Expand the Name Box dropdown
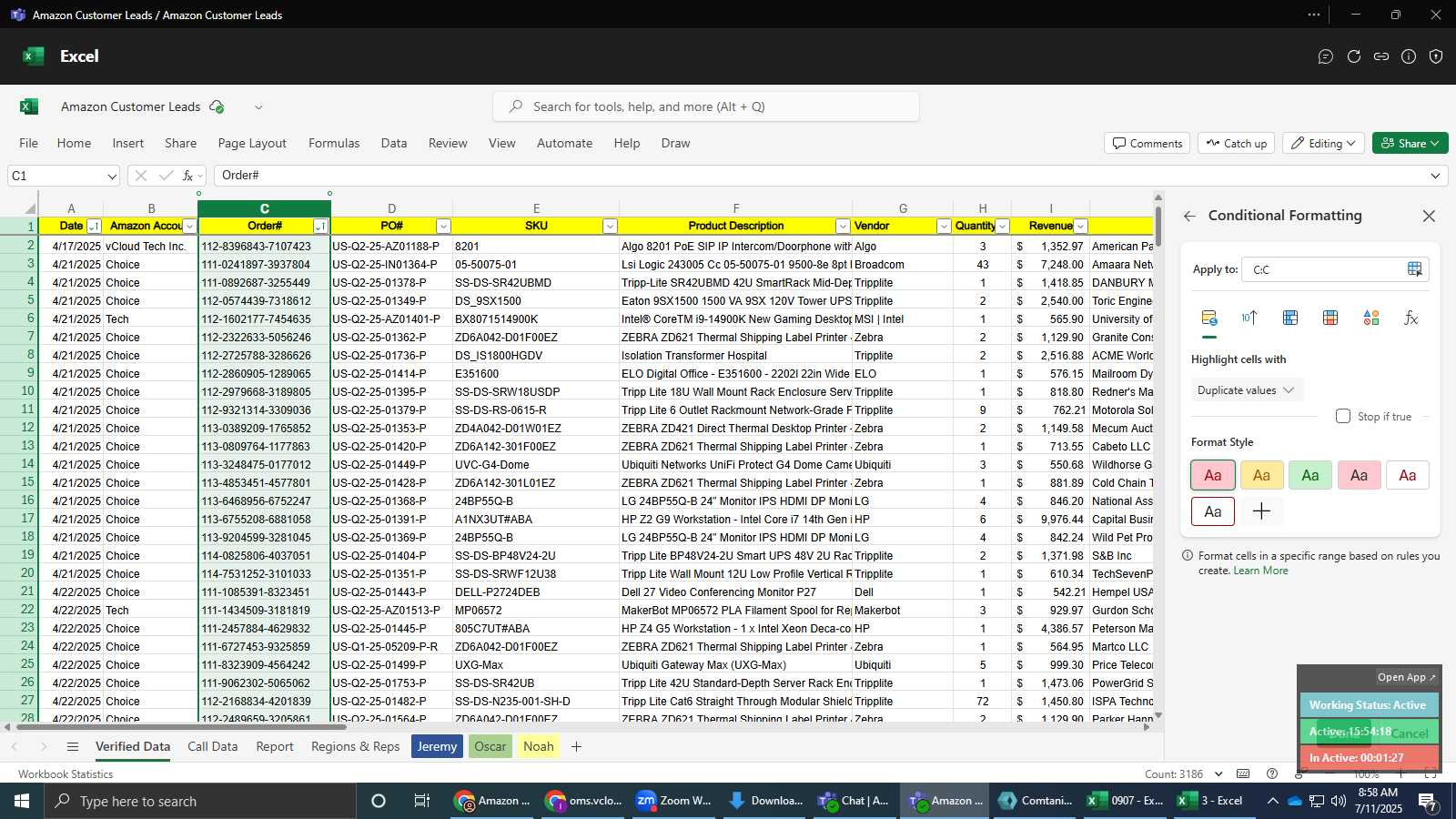The width and height of the screenshot is (1456, 819). pyautogui.click(x=112, y=176)
